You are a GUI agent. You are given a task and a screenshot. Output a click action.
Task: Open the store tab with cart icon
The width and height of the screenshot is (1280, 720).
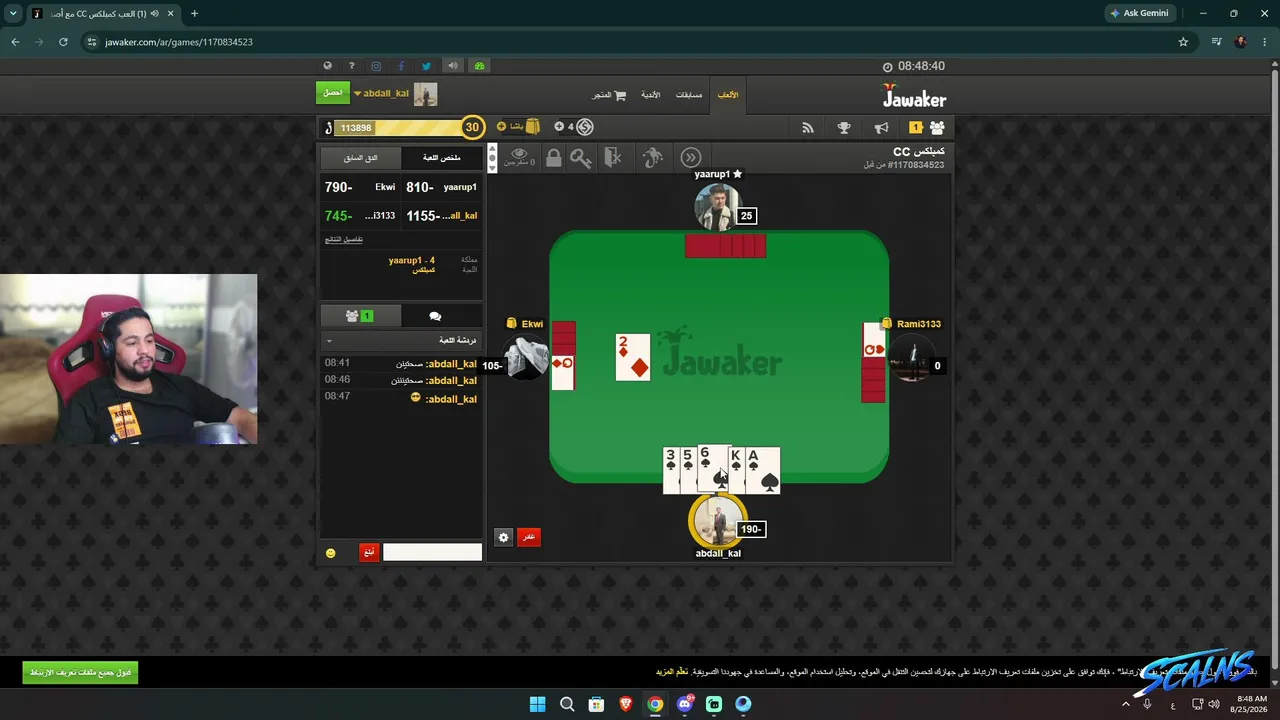(609, 95)
